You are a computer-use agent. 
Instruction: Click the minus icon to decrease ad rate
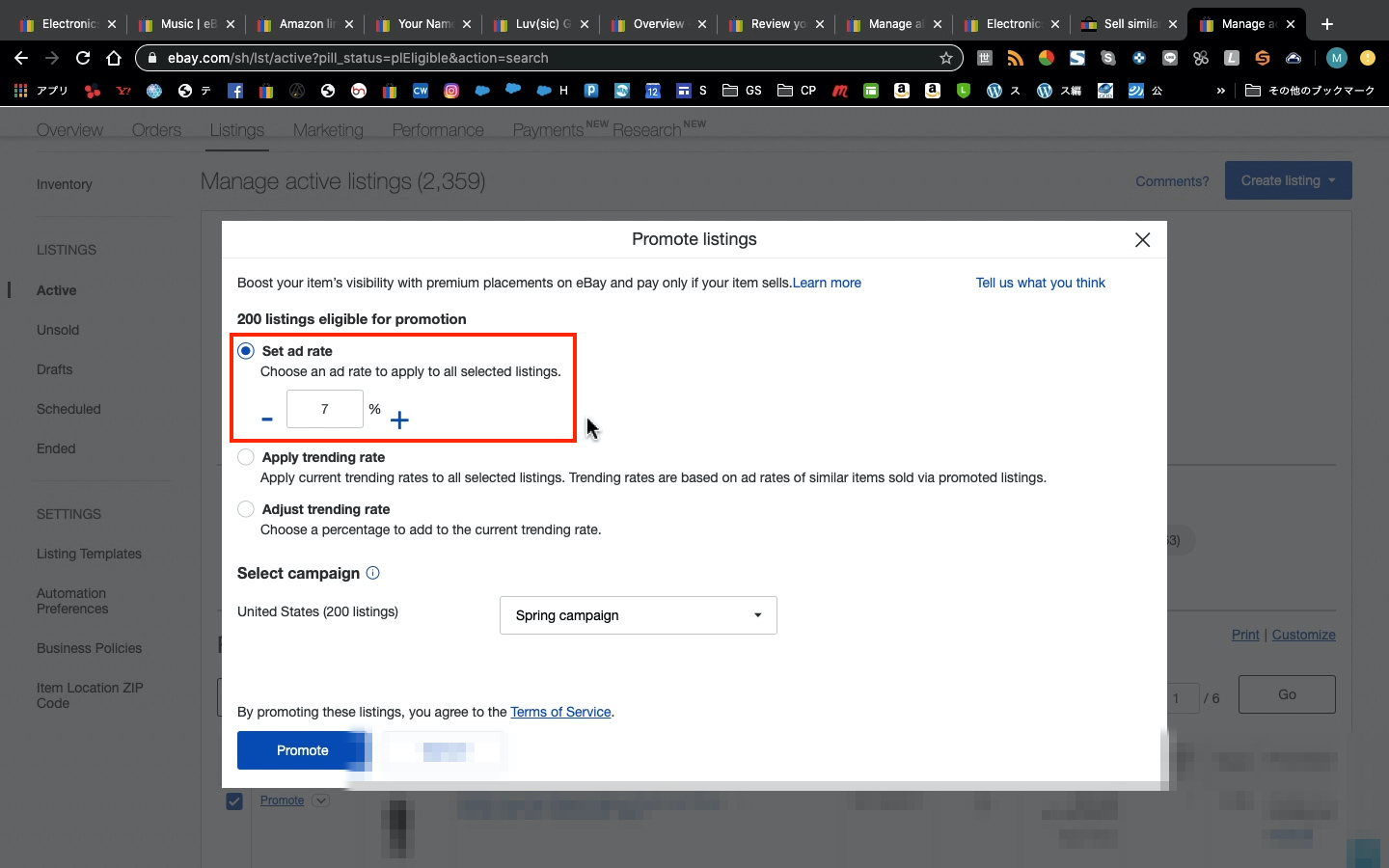click(x=267, y=420)
